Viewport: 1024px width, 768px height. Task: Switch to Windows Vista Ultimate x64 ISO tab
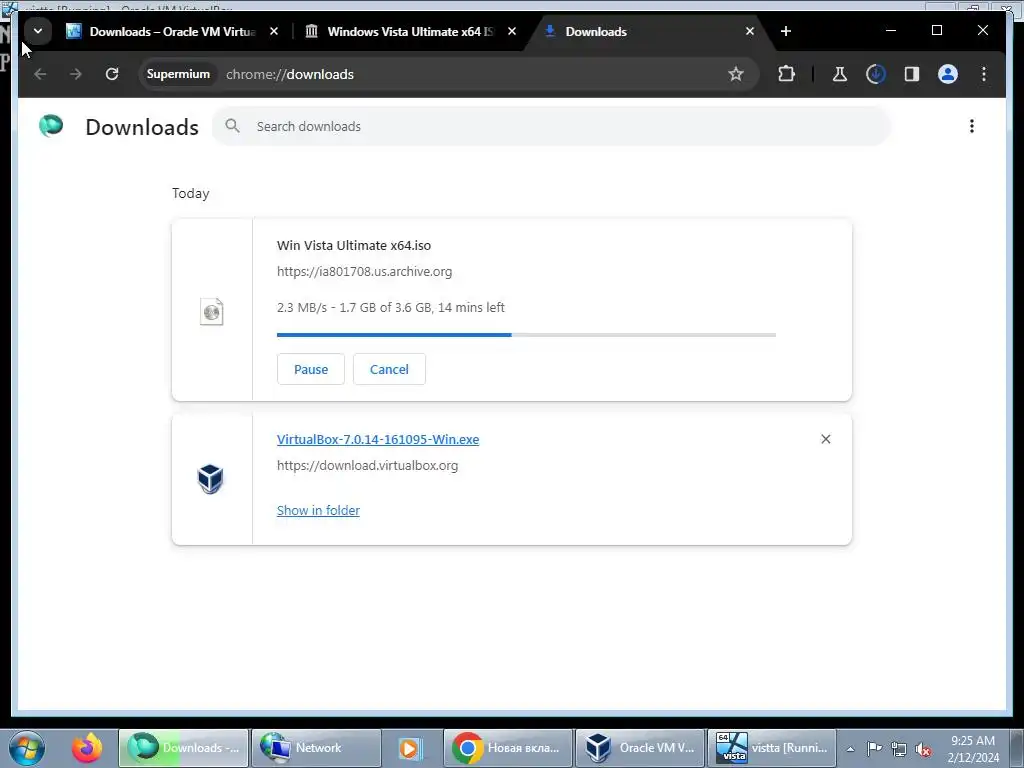point(411,31)
